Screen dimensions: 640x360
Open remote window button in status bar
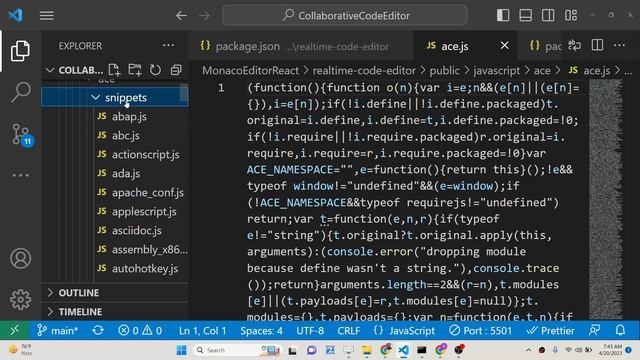click(x=15, y=330)
